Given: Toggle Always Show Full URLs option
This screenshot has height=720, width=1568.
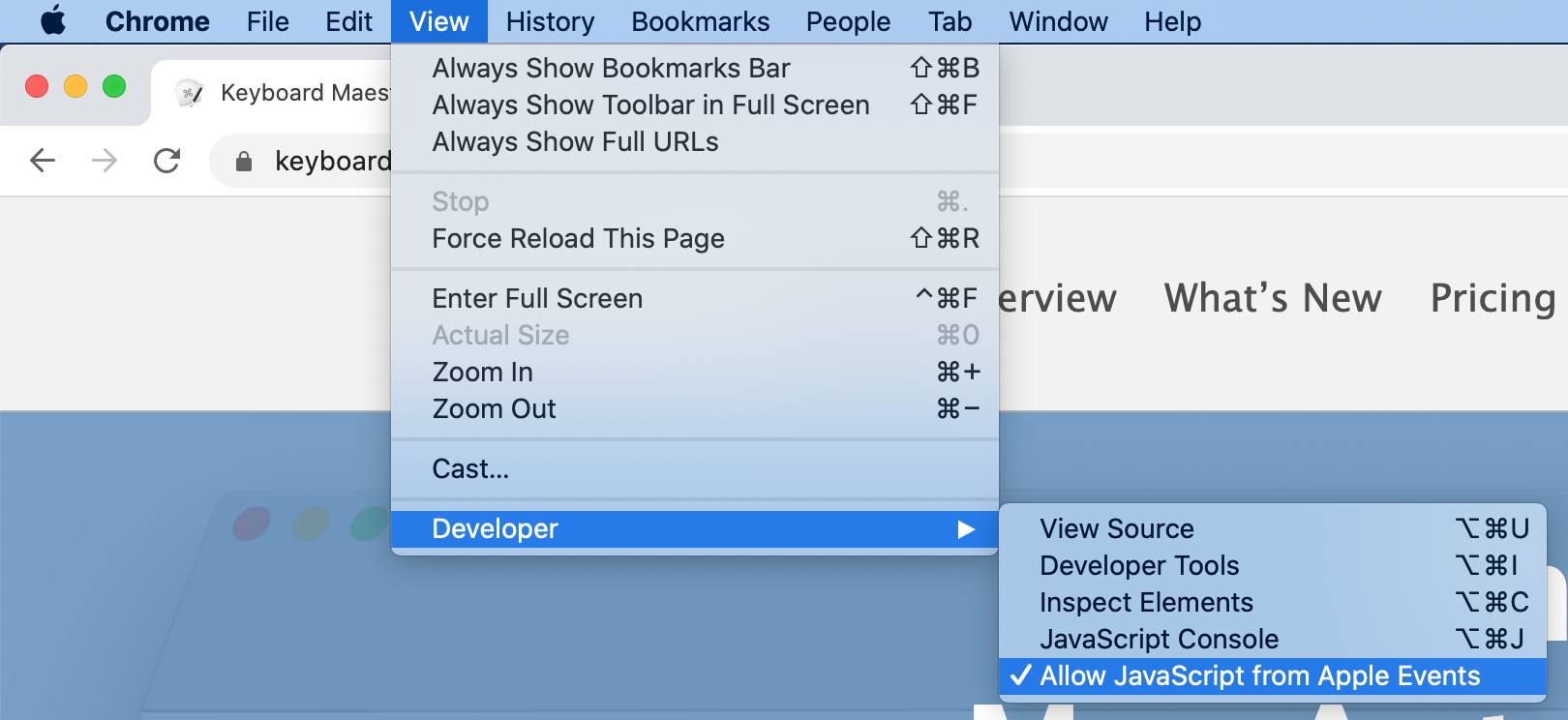Looking at the screenshot, I should pyautogui.click(x=575, y=141).
